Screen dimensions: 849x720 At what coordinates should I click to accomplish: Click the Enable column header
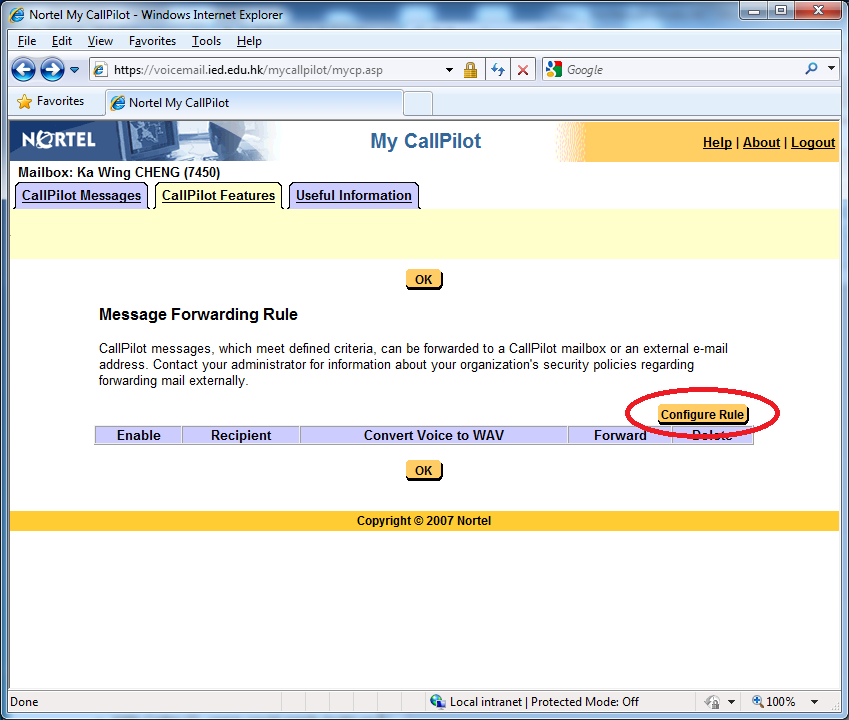pyautogui.click(x=139, y=435)
